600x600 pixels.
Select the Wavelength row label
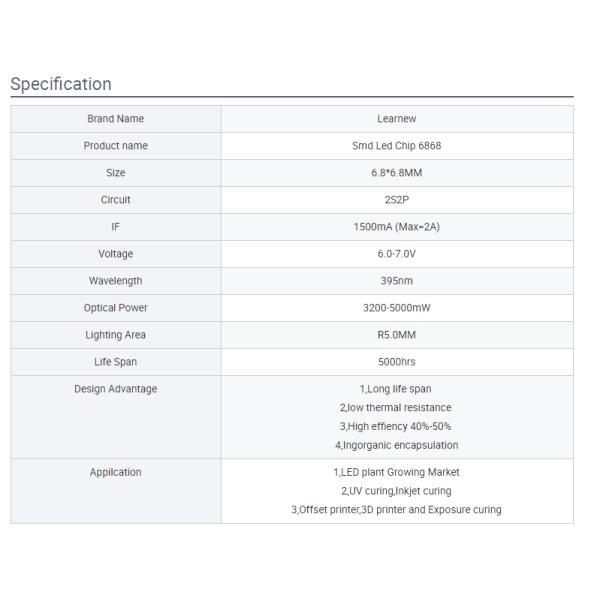pyautogui.click(x=116, y=281)
